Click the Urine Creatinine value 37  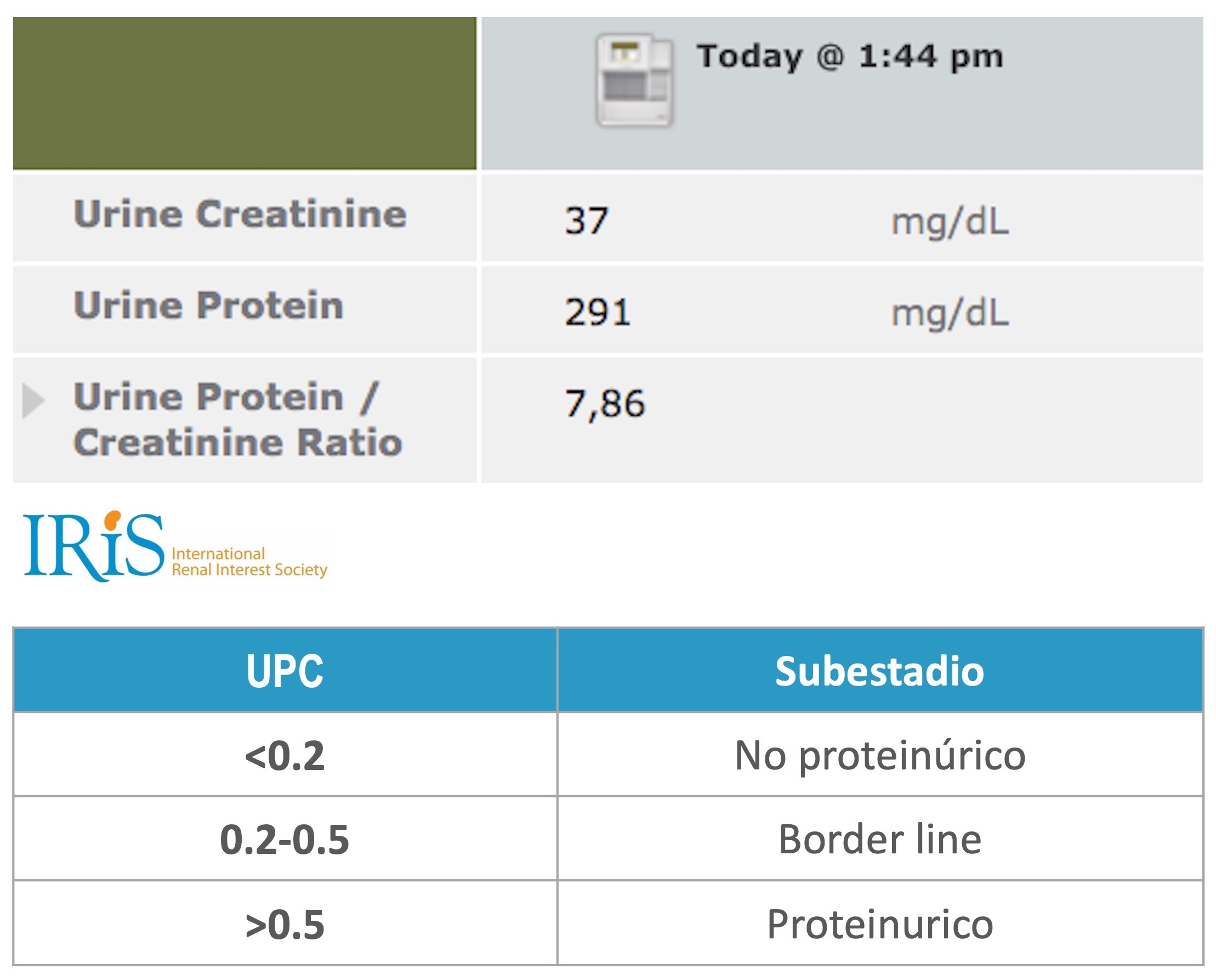(x=587, y=220)
